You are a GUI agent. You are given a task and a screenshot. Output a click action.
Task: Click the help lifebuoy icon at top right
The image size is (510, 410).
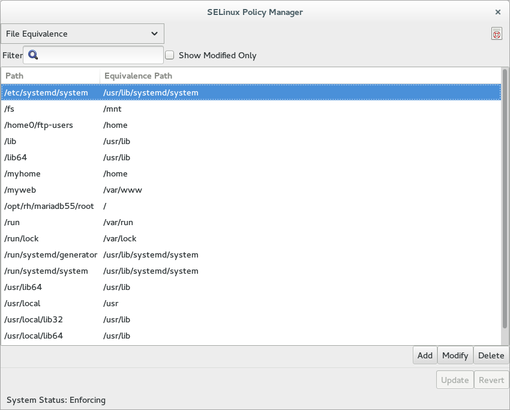click(x=496, y=34)
